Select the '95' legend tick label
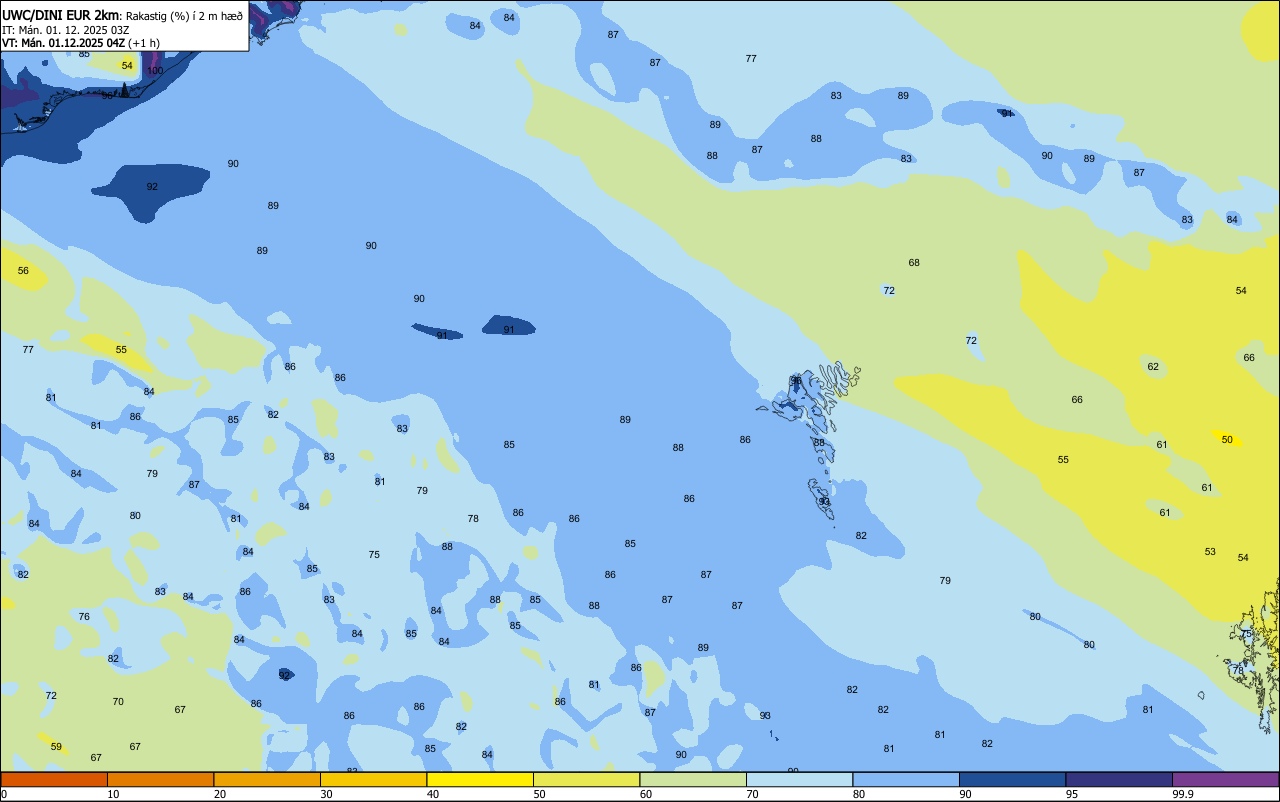 tap(1072, 794)
